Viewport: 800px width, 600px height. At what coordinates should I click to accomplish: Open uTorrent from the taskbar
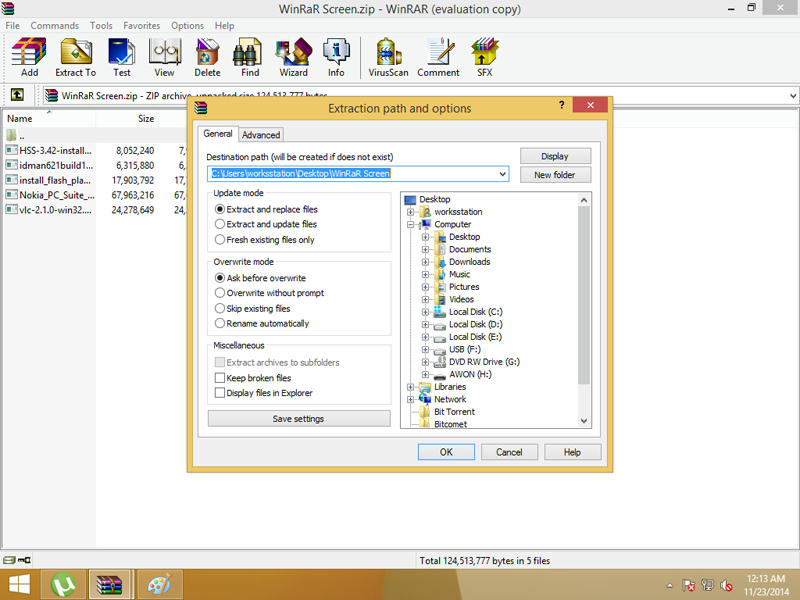(63, 585)
